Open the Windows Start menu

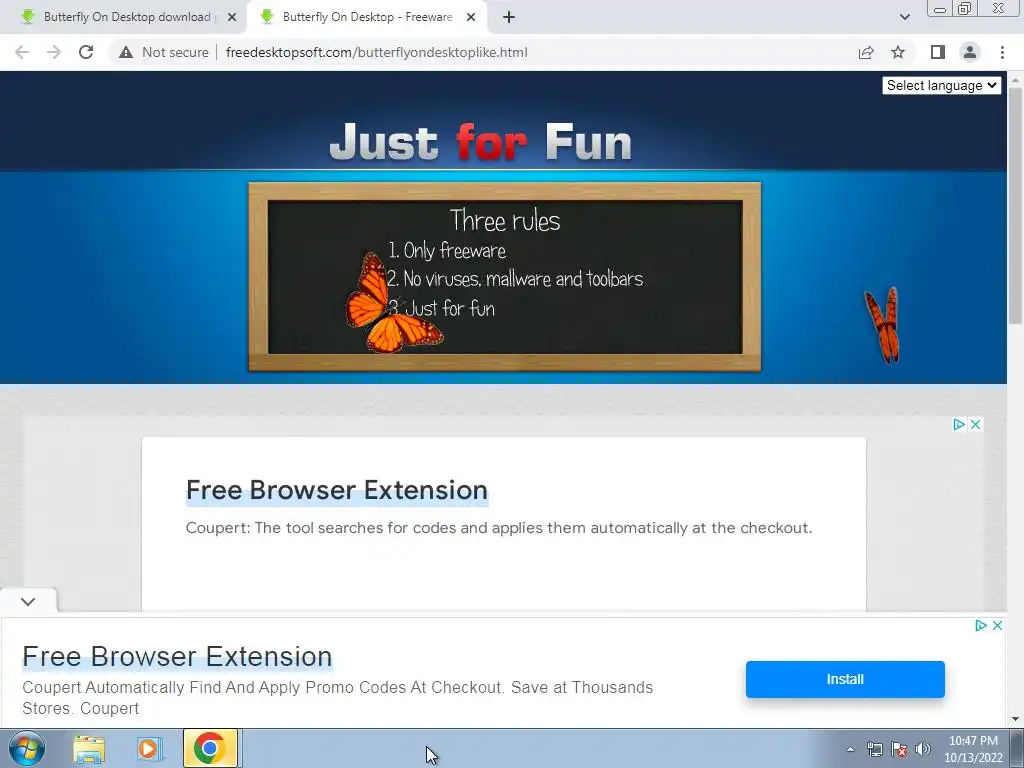click(26, 748)
